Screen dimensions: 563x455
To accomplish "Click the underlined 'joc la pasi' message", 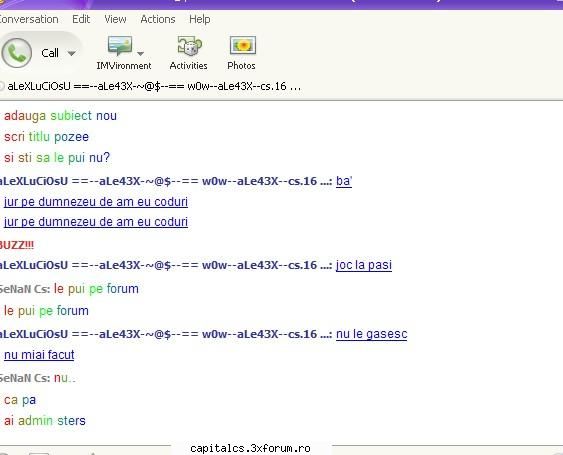I will [x=364, y=265].
